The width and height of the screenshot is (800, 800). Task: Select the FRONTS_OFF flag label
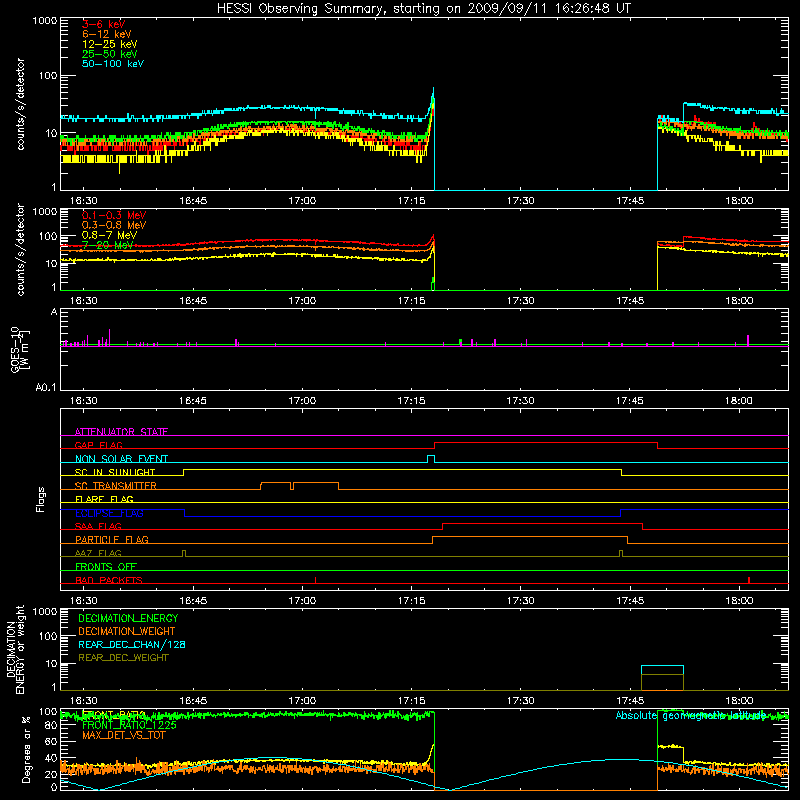(106, 566)
